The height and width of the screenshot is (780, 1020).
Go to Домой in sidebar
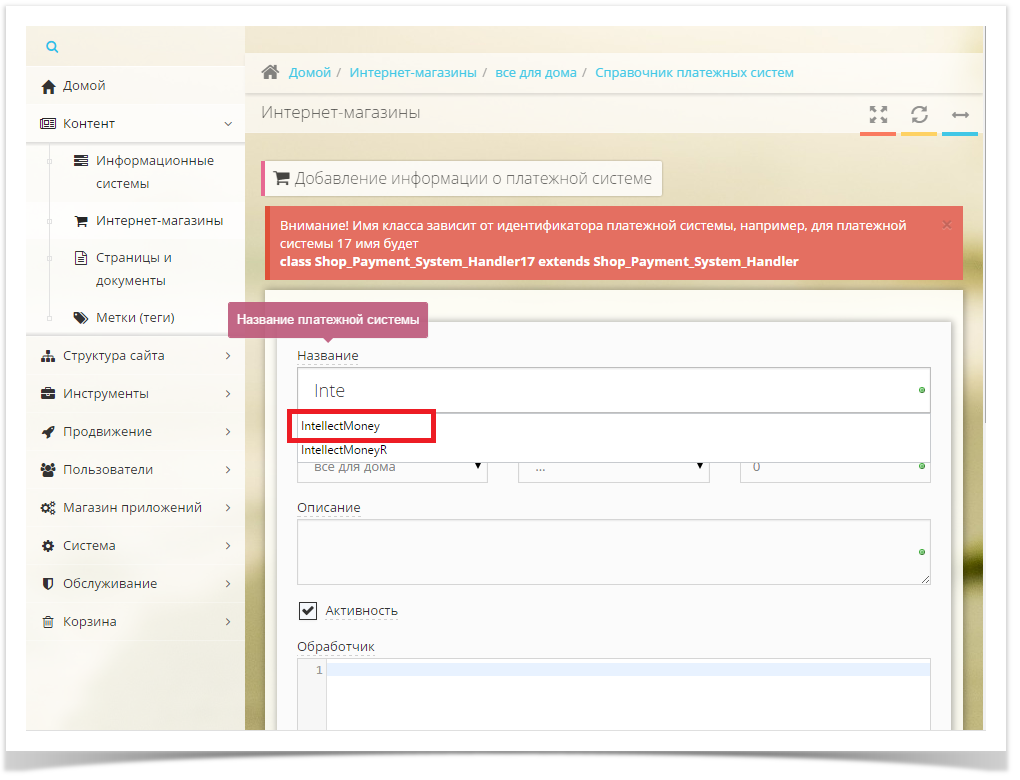(x=84, y=86)
